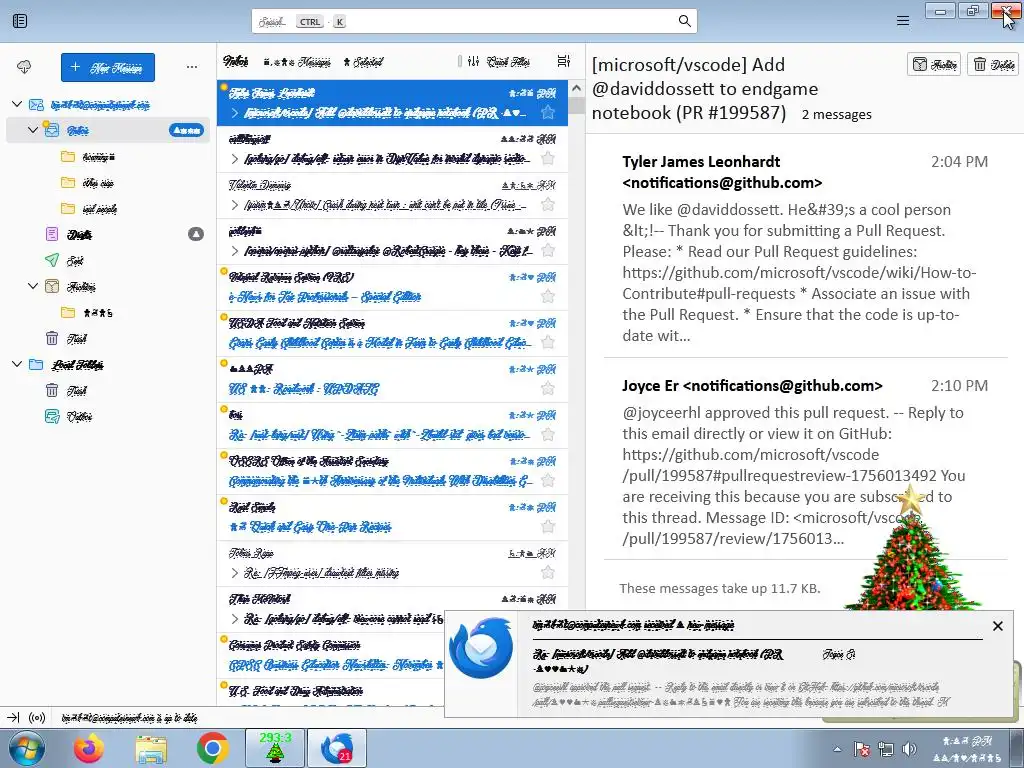Click the Archives folder box icon

[52, 286]
